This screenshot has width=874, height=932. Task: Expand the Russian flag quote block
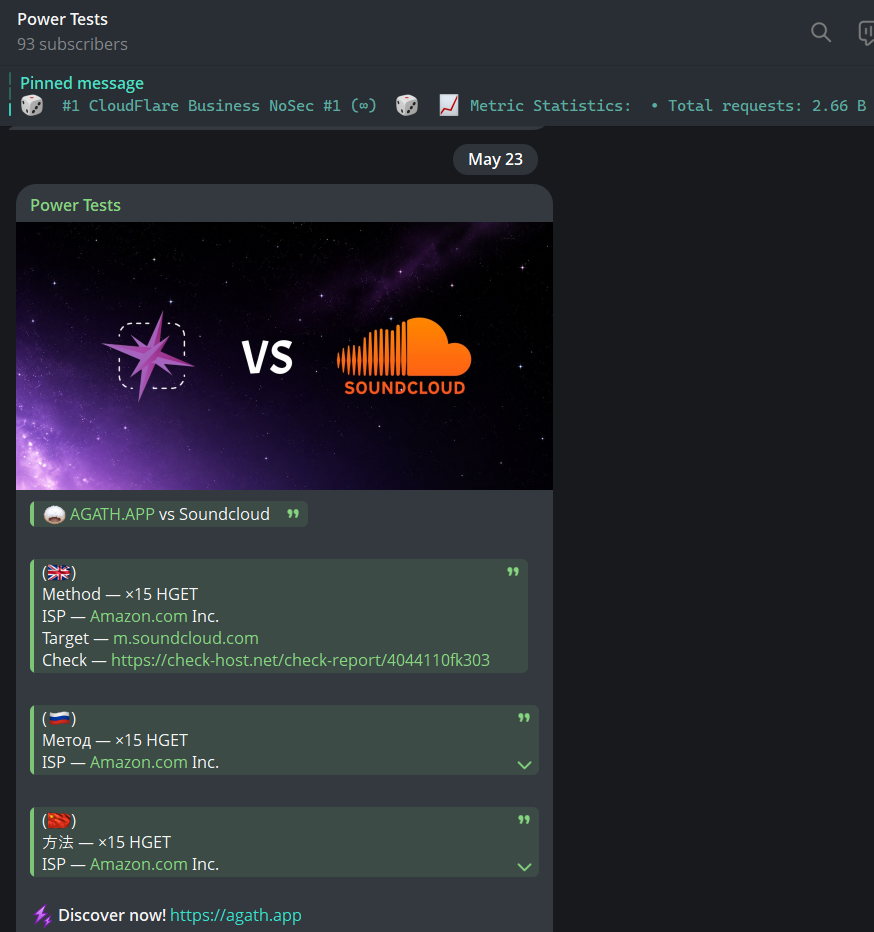[x=524, y=765]
